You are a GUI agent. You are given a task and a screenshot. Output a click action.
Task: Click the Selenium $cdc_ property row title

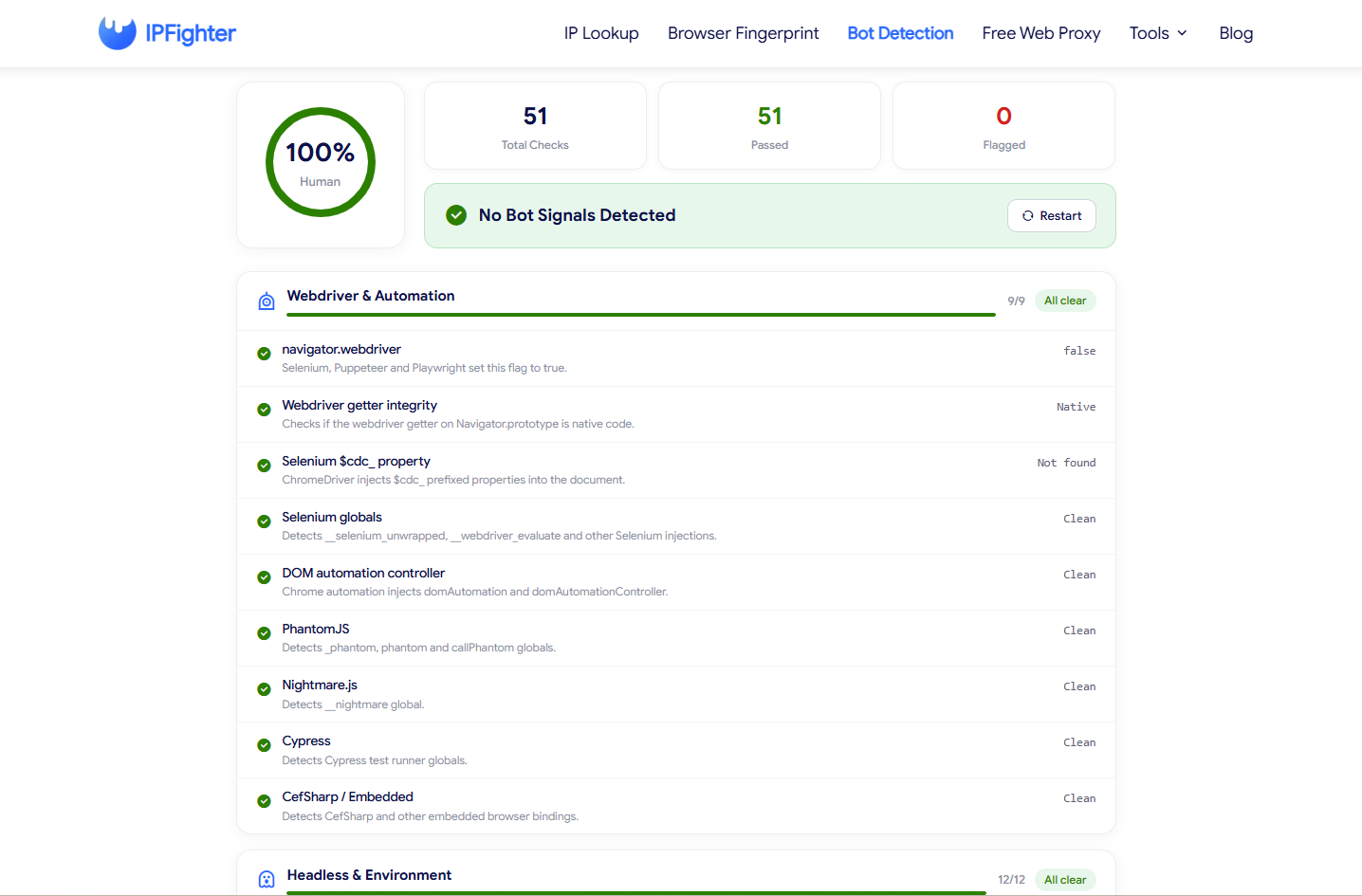click(x=356, y=461)
